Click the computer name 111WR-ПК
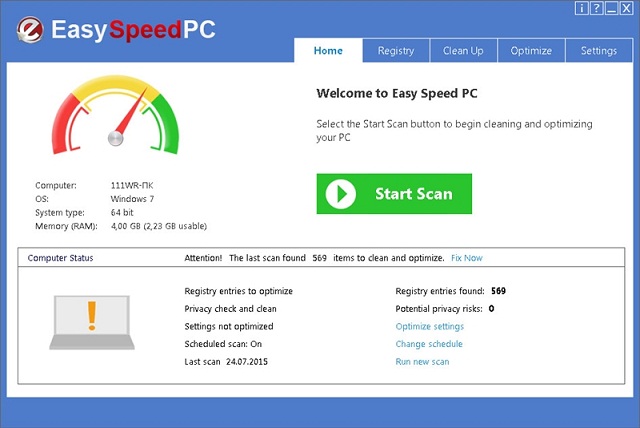The width and height of the screenshot is (640, 428). pyautogui.click(x=132, y=185)
